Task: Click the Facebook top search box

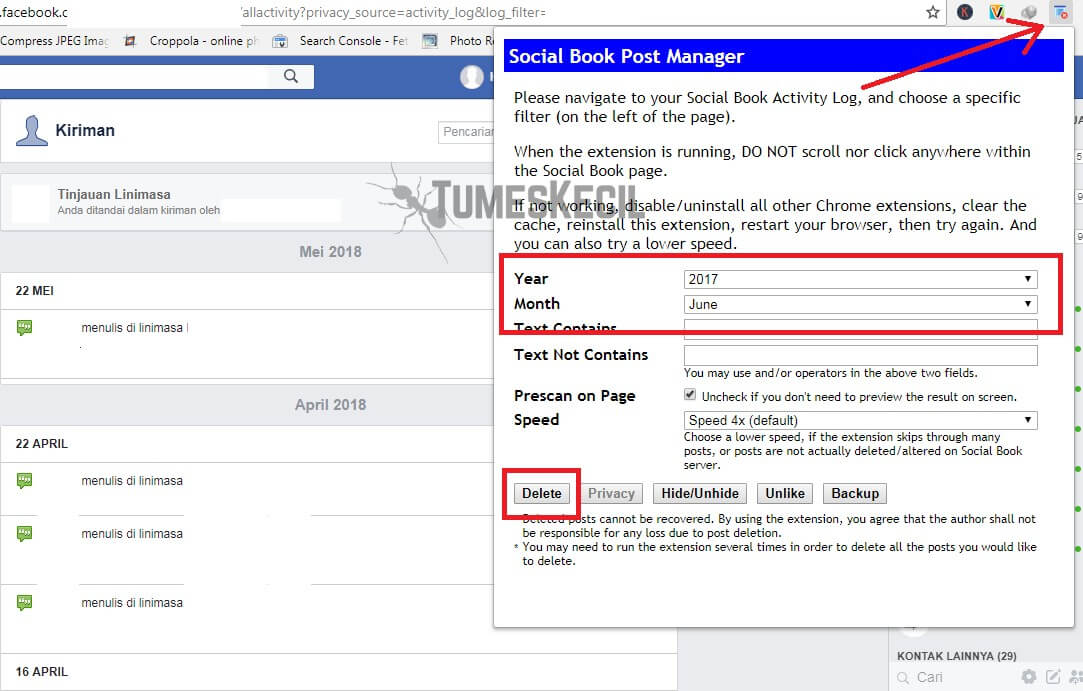Action: 135,76
